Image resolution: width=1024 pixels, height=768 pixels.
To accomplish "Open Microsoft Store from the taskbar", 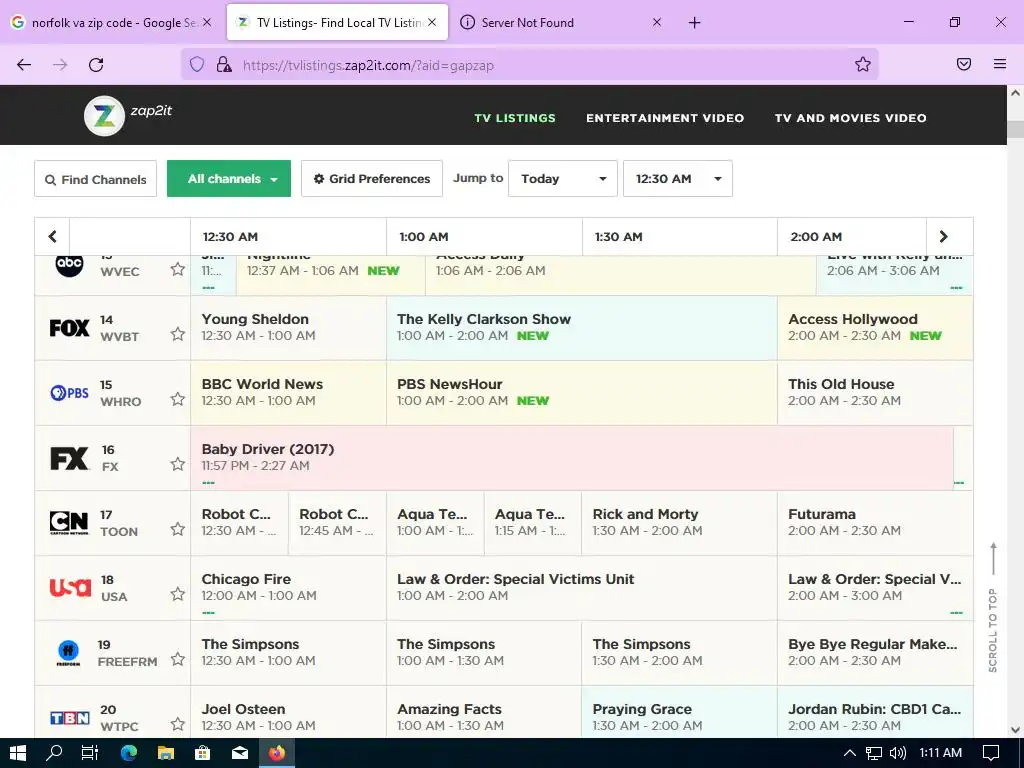I will point(202,753).
